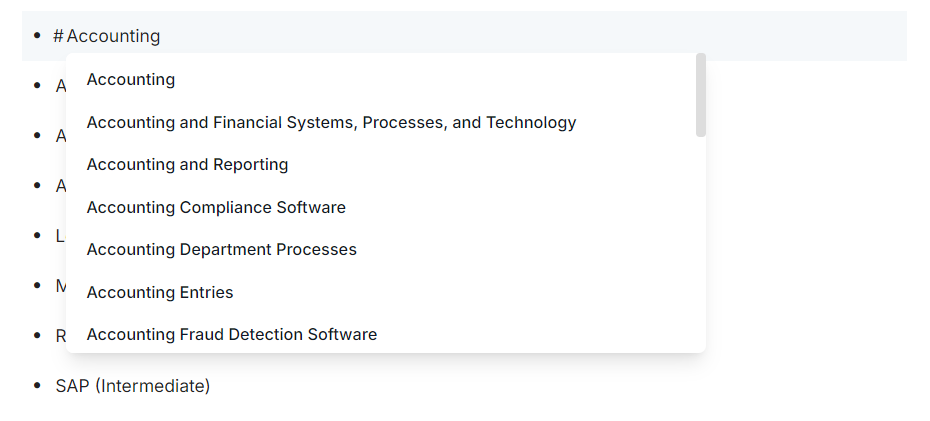This screenshot has width=930, height=421.
Task: Click the "SAP (Intermediate)" list item
Action: 133,386
